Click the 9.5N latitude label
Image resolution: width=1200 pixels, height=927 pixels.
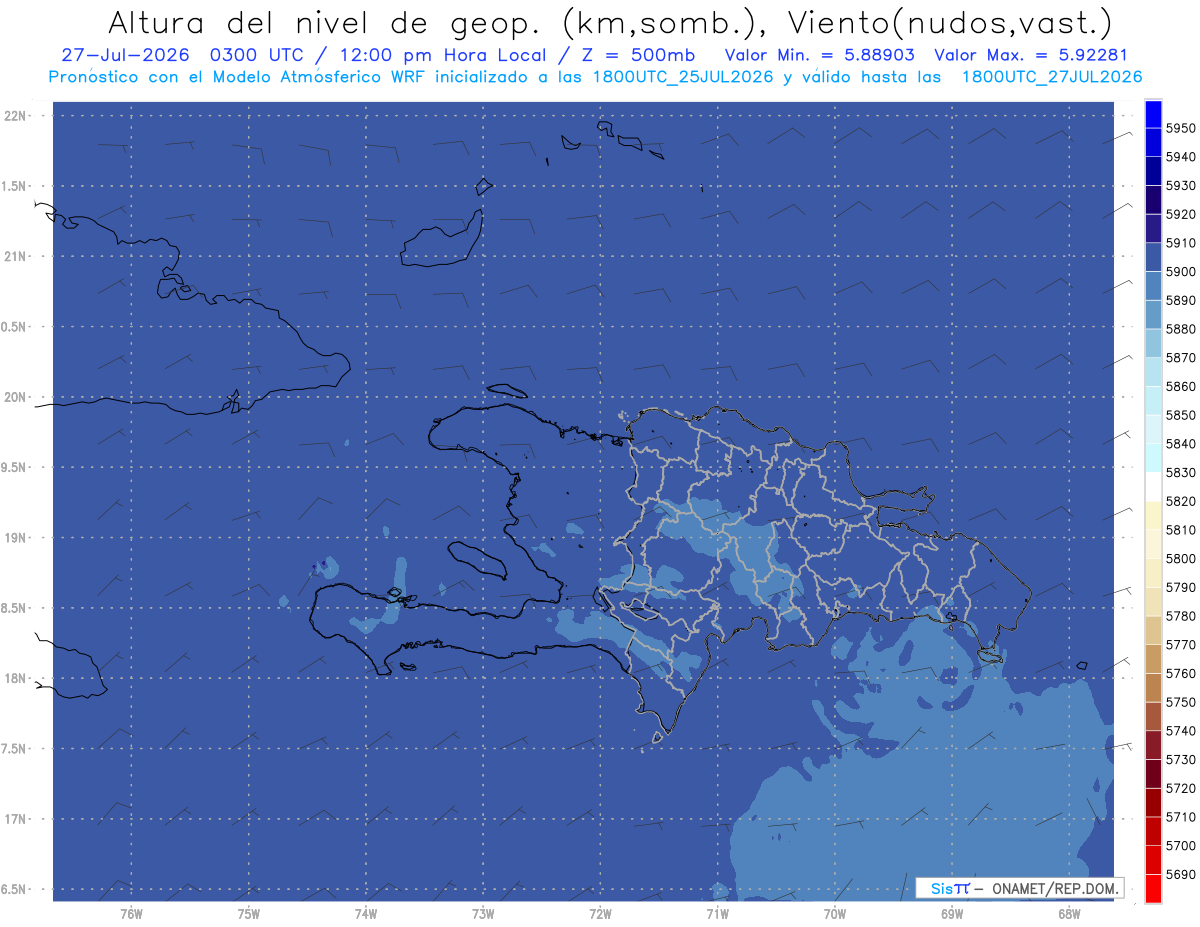click(x=14, y=468)
